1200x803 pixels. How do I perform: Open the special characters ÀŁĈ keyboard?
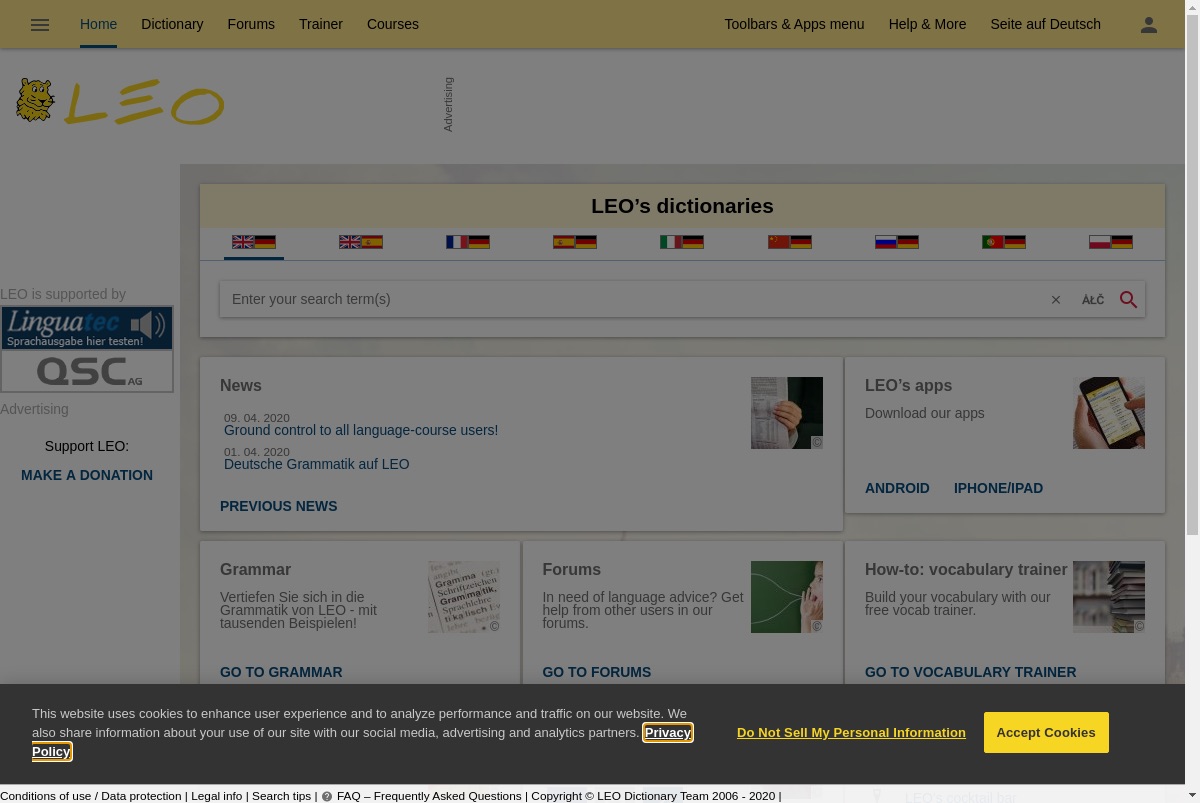click(x=1093, y=300)
